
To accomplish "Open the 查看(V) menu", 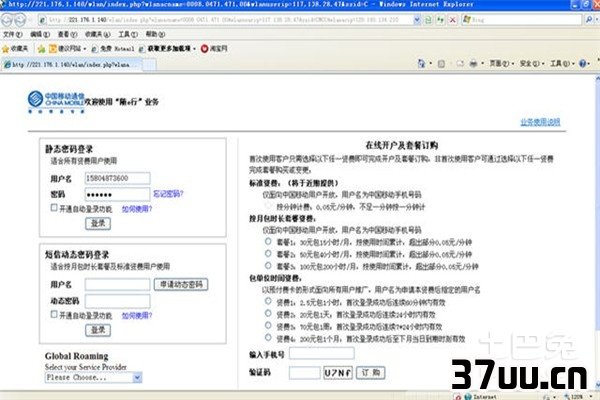I will [x=67, y=34].
